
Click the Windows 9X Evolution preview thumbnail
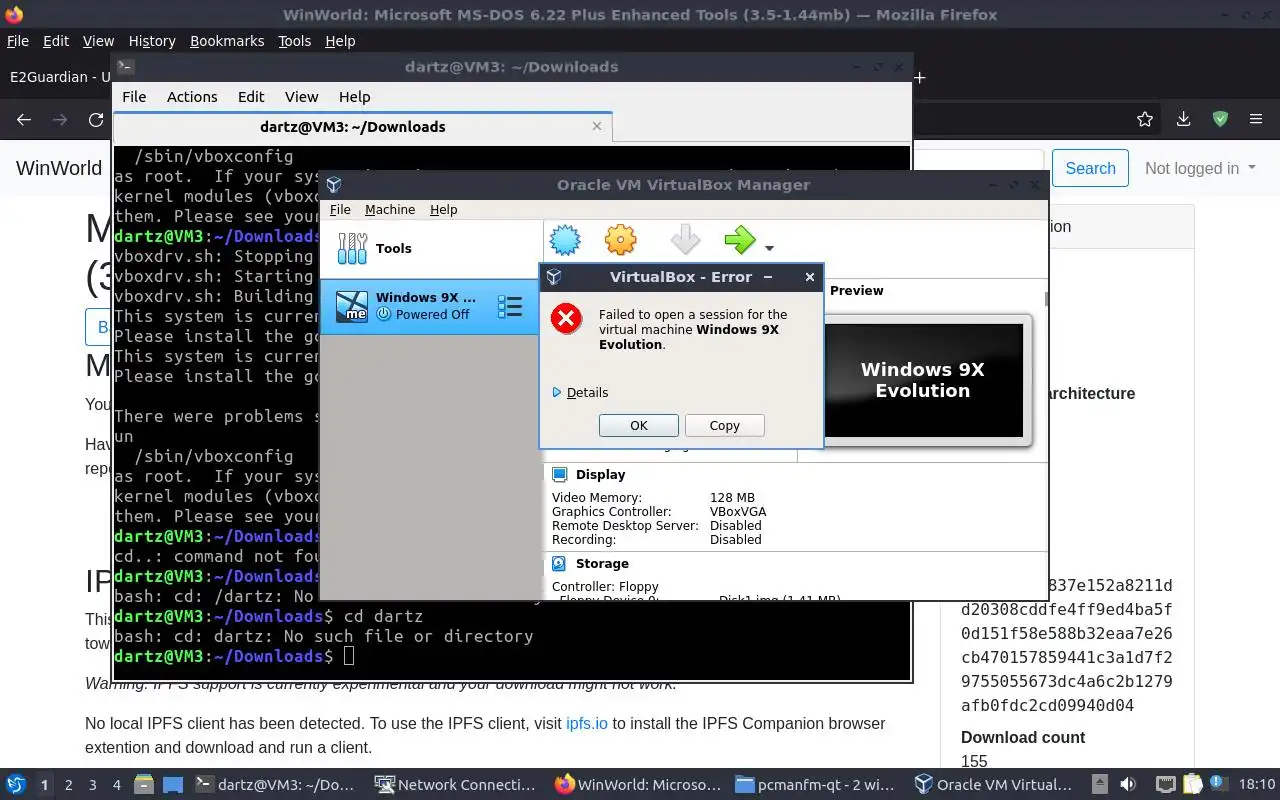(x=923, y=380)
